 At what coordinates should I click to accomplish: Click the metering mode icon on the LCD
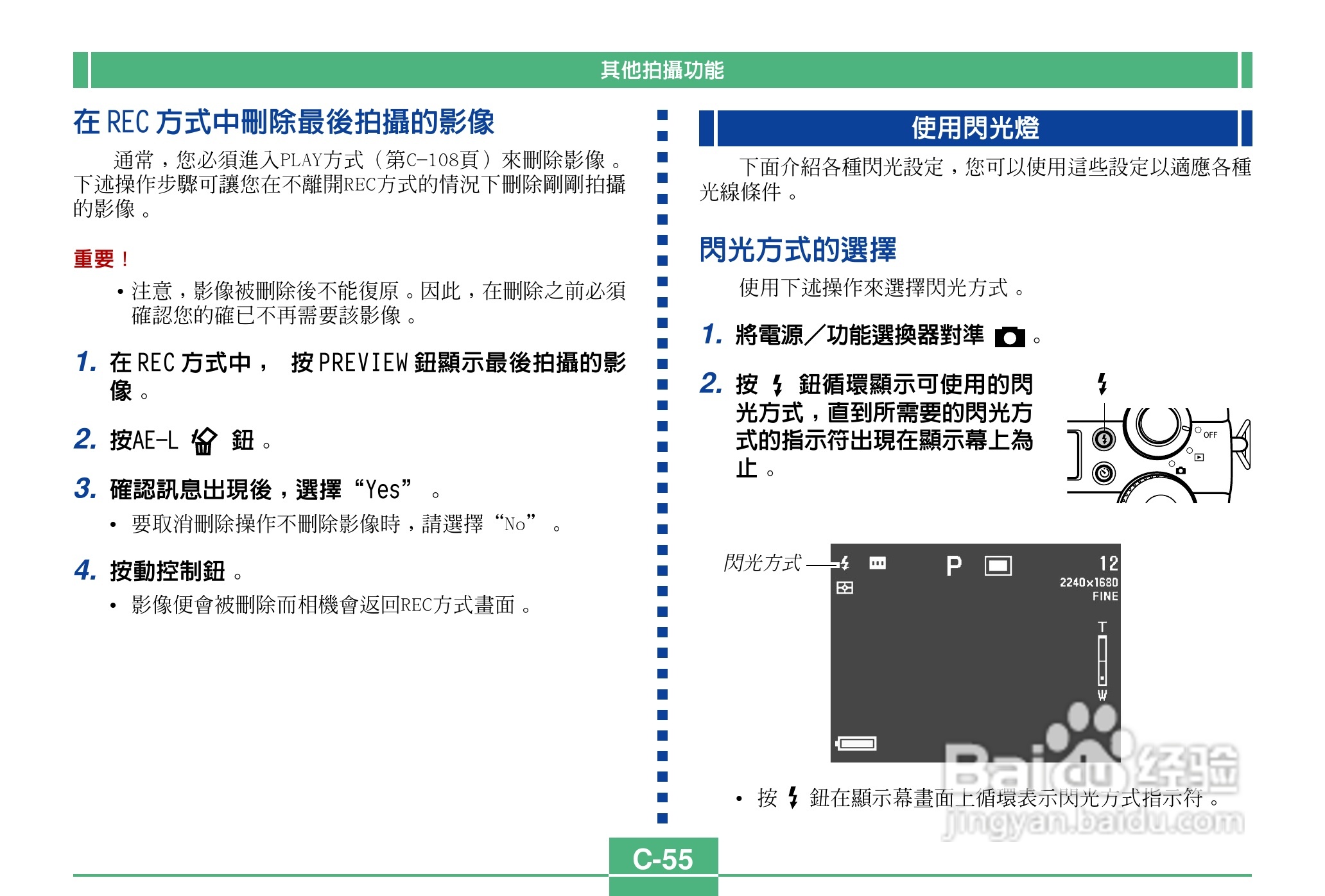pos(845,587)
